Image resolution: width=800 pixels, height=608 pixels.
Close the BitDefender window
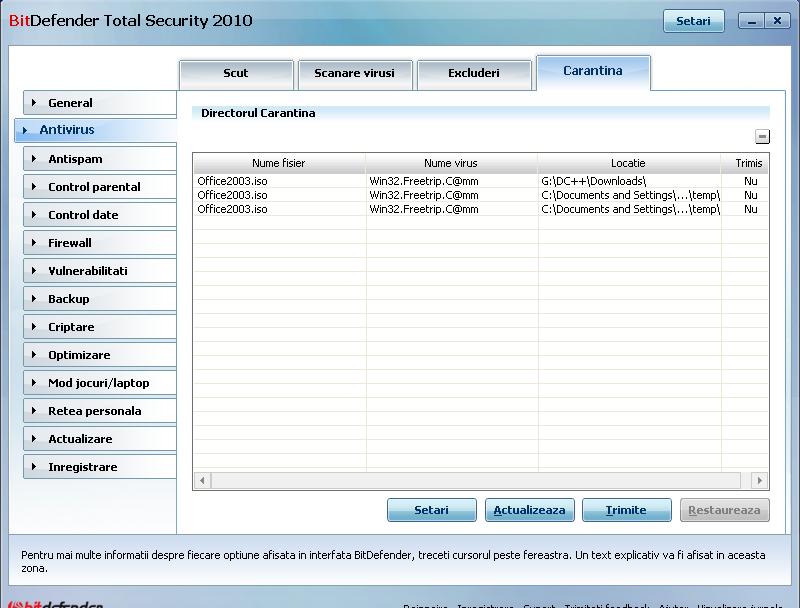pos(777,21)
